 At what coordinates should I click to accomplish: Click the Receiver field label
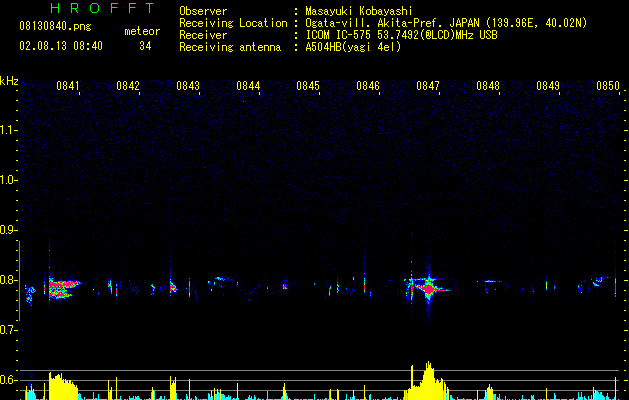(x=203, y=35)
